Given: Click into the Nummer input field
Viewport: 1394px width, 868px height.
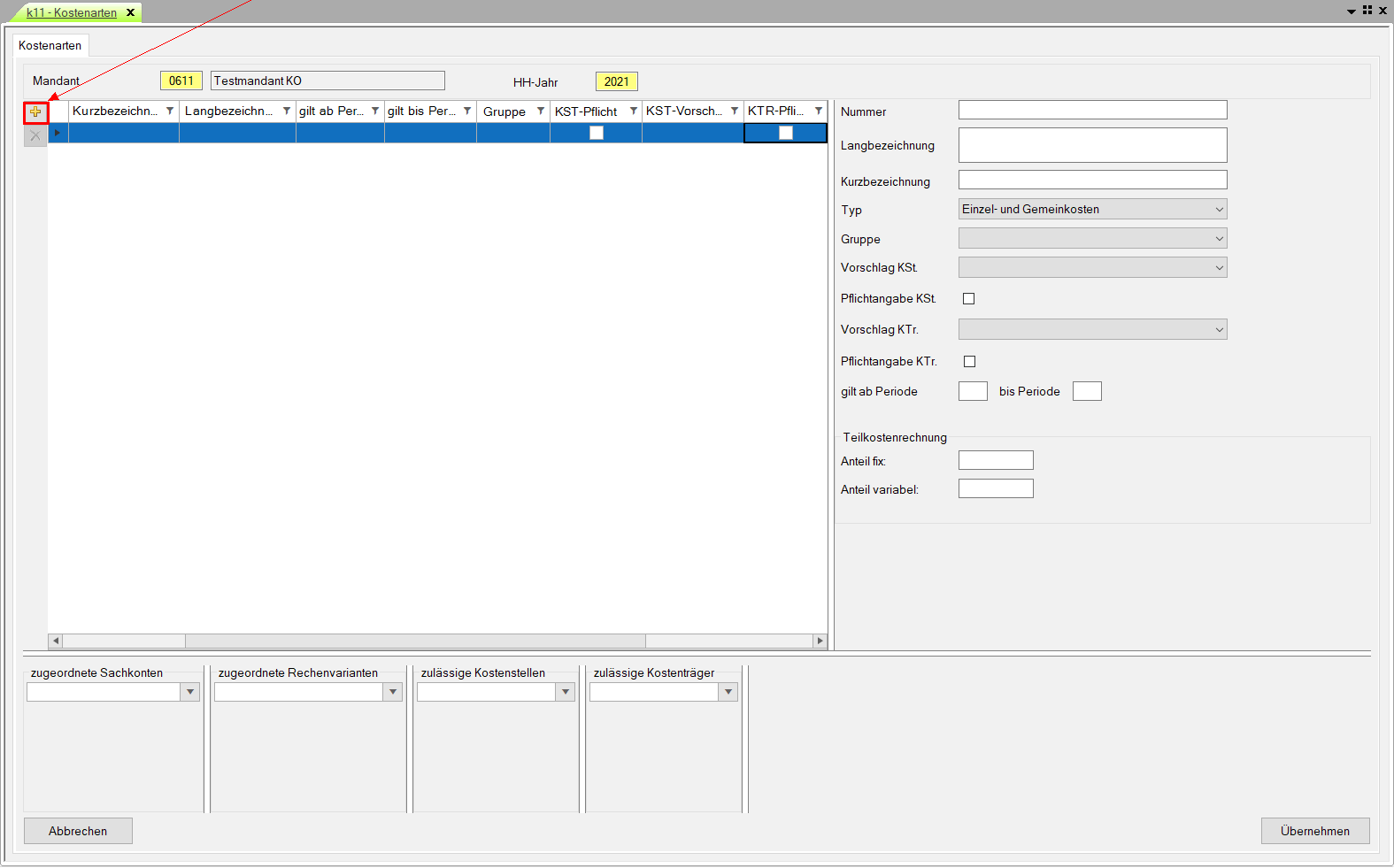Looking at the screenshot, I should point(1092,111).
